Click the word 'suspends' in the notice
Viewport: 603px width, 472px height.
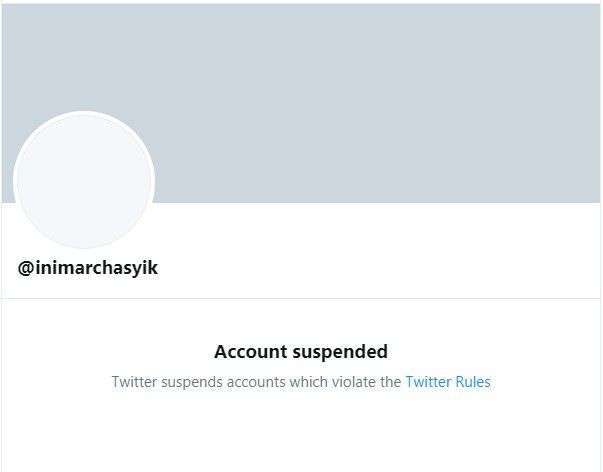[x=192, y=382]
